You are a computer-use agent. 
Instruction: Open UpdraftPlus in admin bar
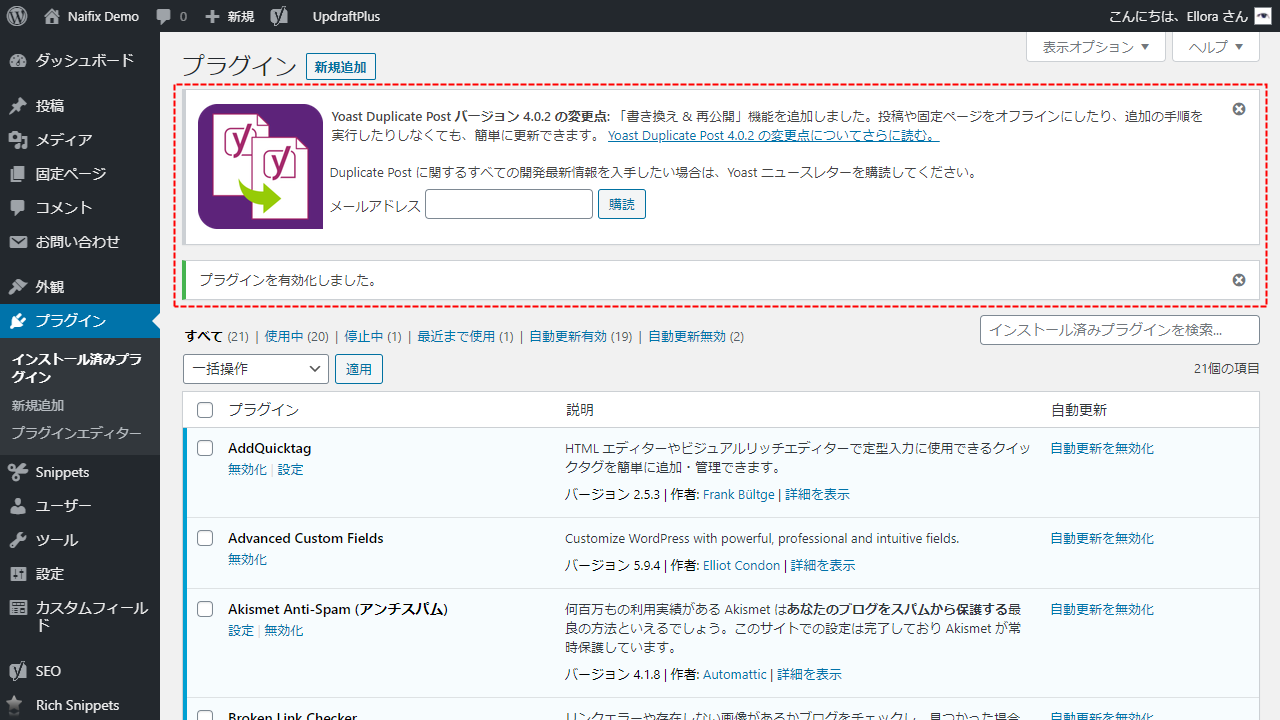346,17
